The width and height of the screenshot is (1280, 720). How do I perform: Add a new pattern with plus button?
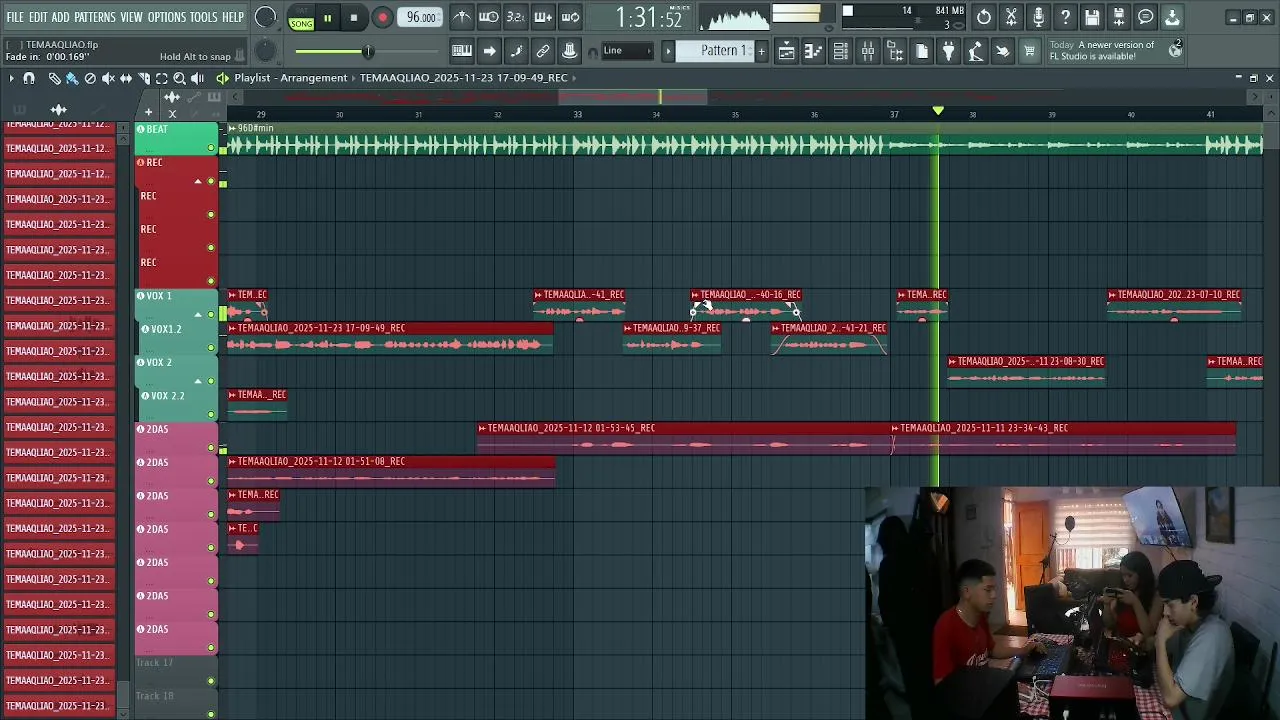761,51
